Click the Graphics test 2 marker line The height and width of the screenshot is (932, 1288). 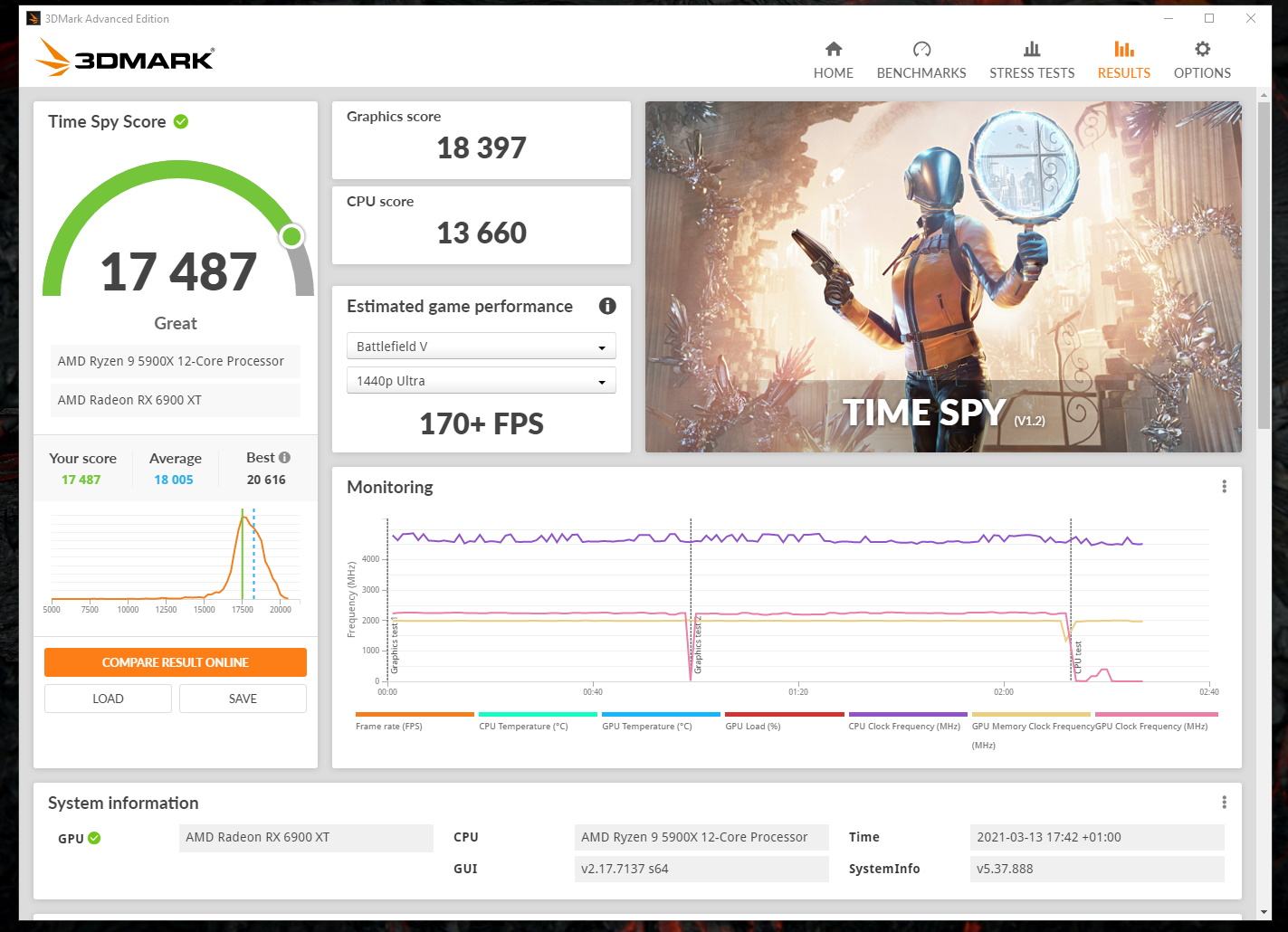click(692, 600)
